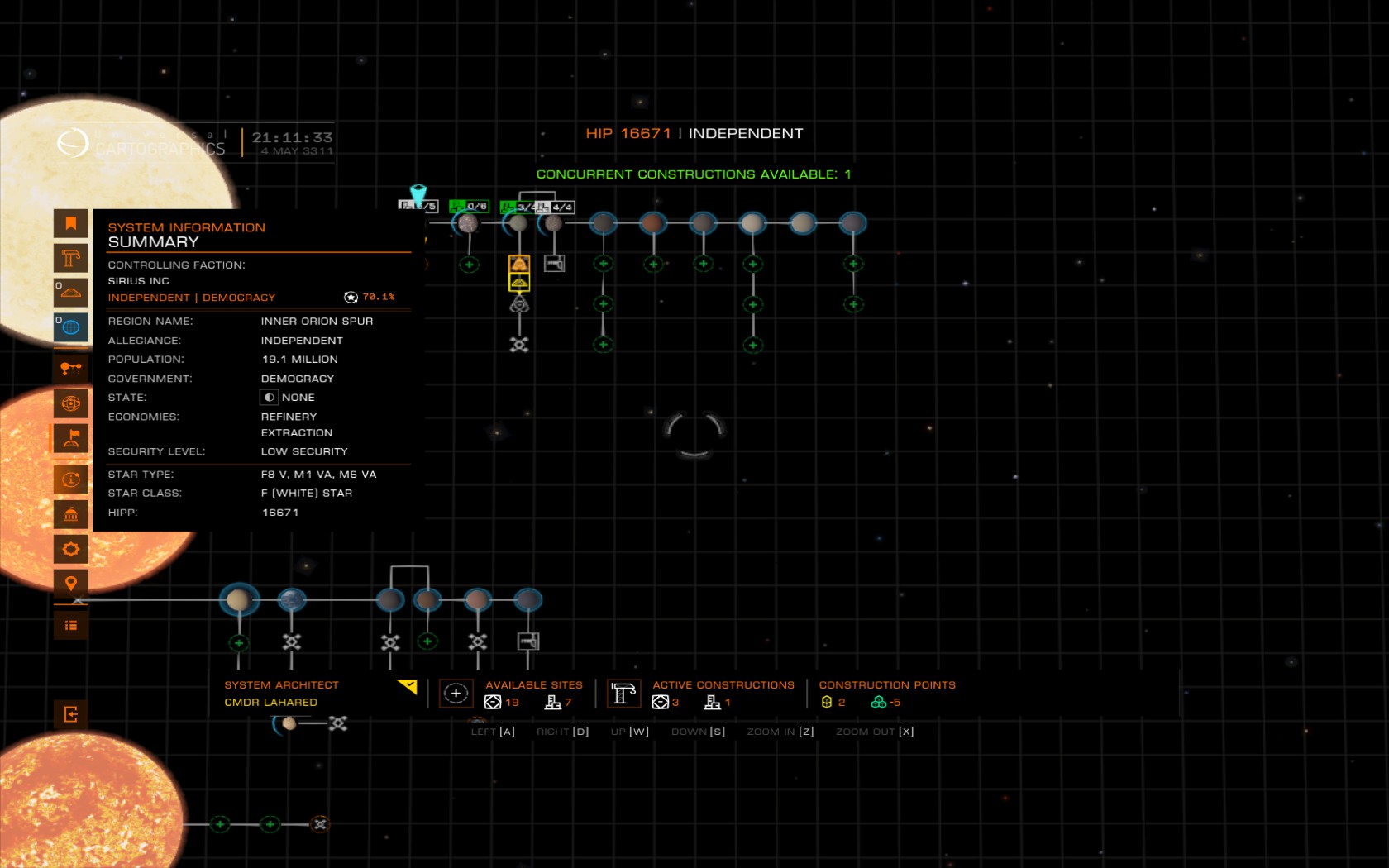The height and width of the screenshot is (868, 1389).
Task: Toggle the surface sites filter showing 0
Action: click(x=71, y=293)
